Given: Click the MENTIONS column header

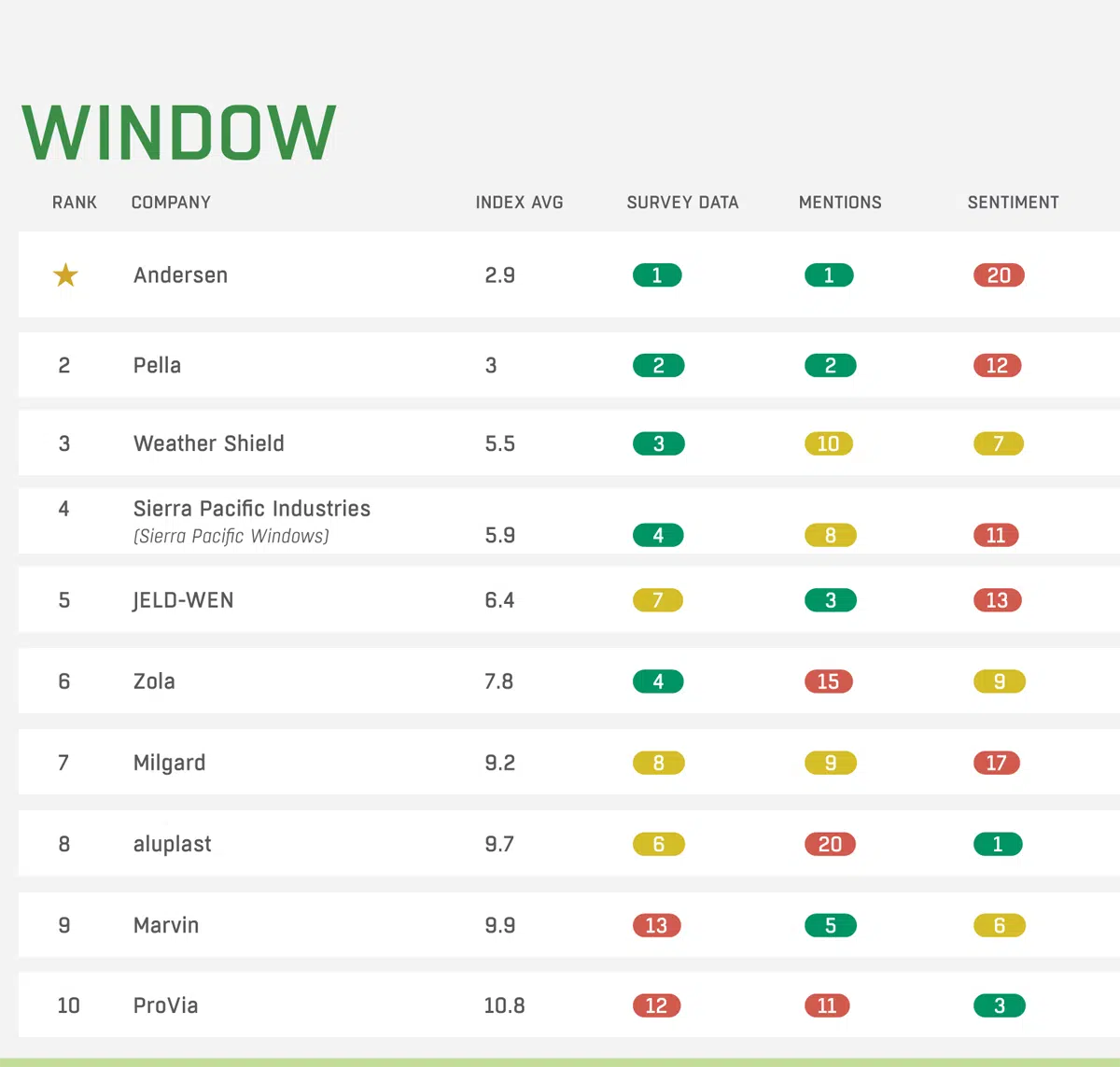Looking at the screenshot, I should (840, 203).
